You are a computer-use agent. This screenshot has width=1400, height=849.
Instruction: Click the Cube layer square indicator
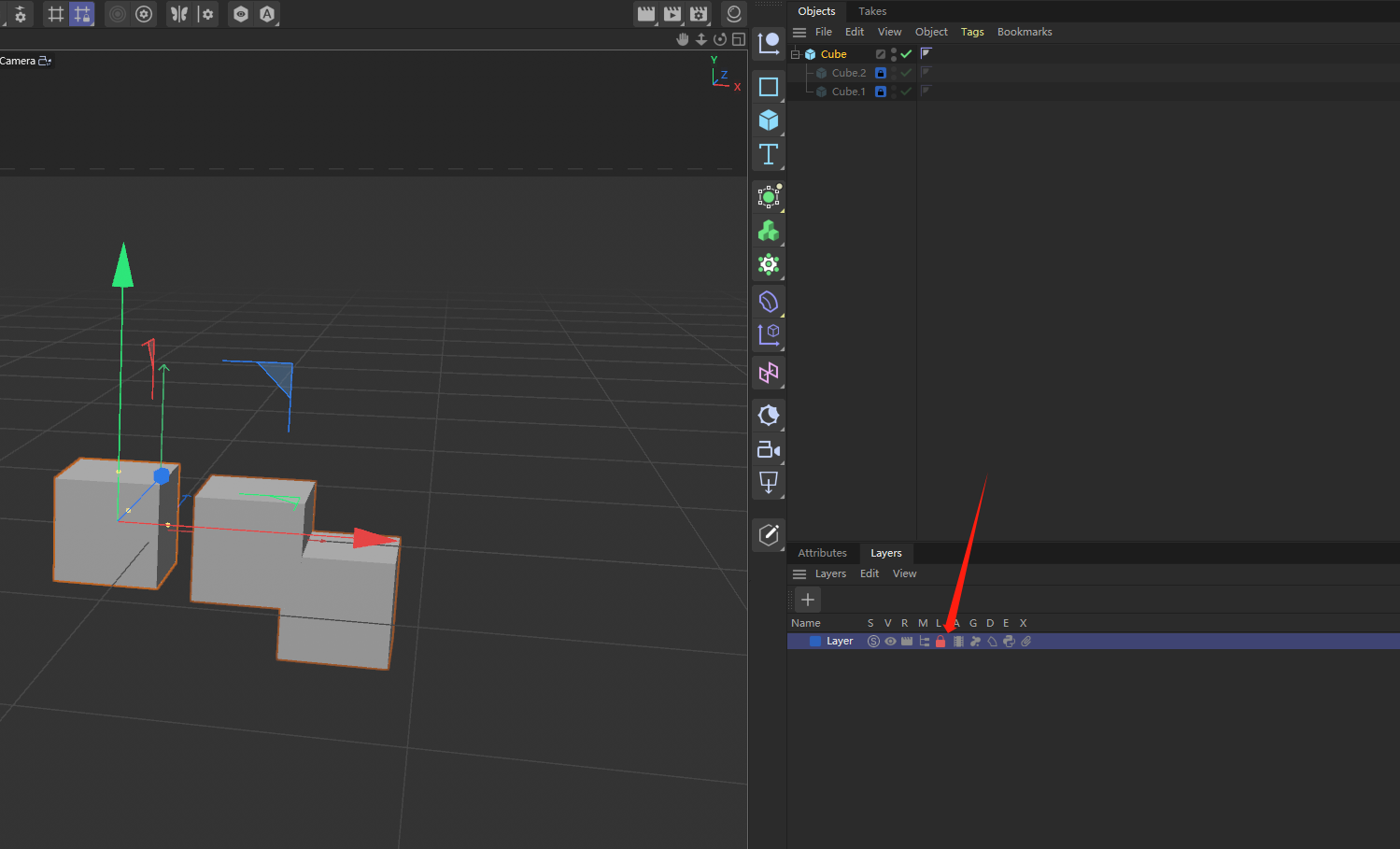point(880,54)
